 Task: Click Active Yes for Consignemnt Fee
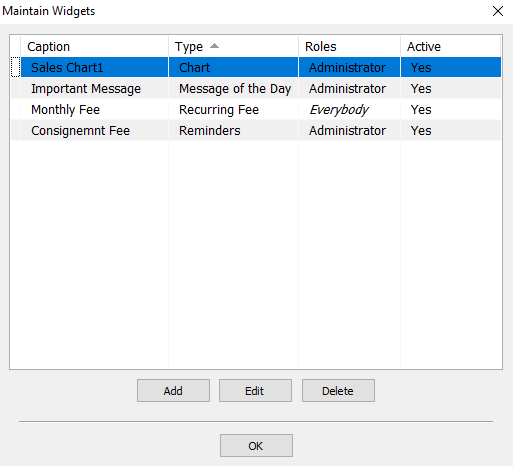(451, 130)
